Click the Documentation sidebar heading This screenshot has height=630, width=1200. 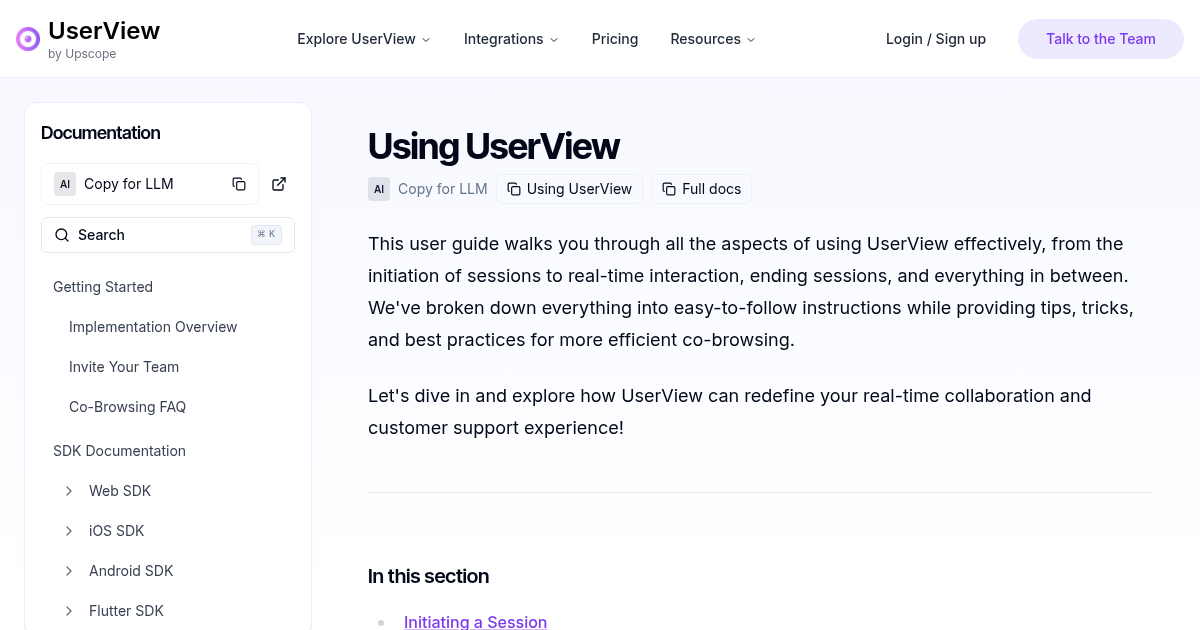100,133
